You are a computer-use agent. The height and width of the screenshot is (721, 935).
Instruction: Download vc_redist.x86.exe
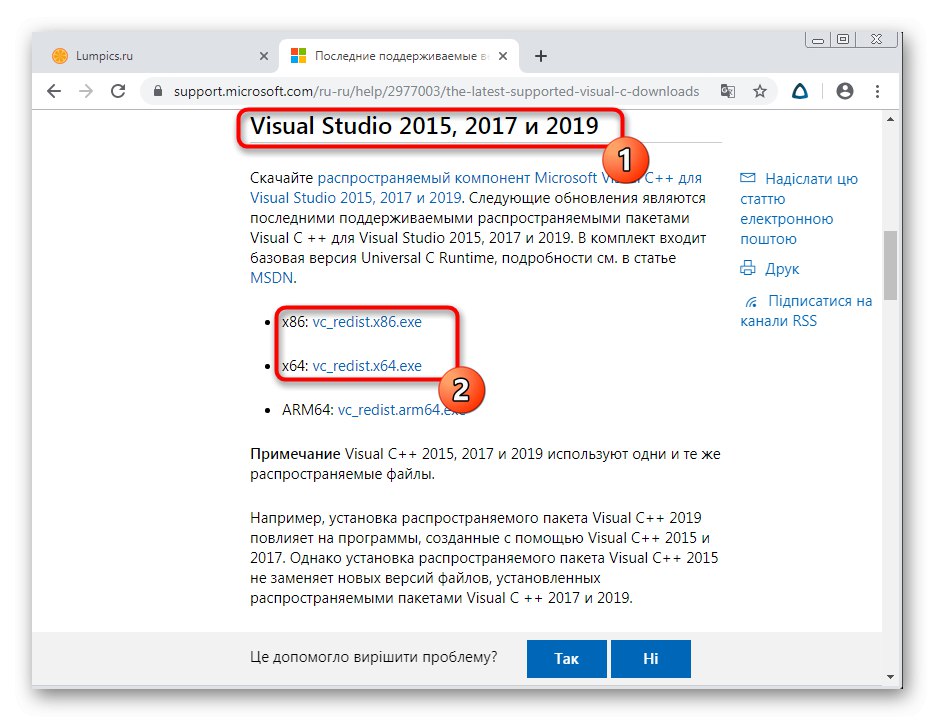click(x=367, y=322)
